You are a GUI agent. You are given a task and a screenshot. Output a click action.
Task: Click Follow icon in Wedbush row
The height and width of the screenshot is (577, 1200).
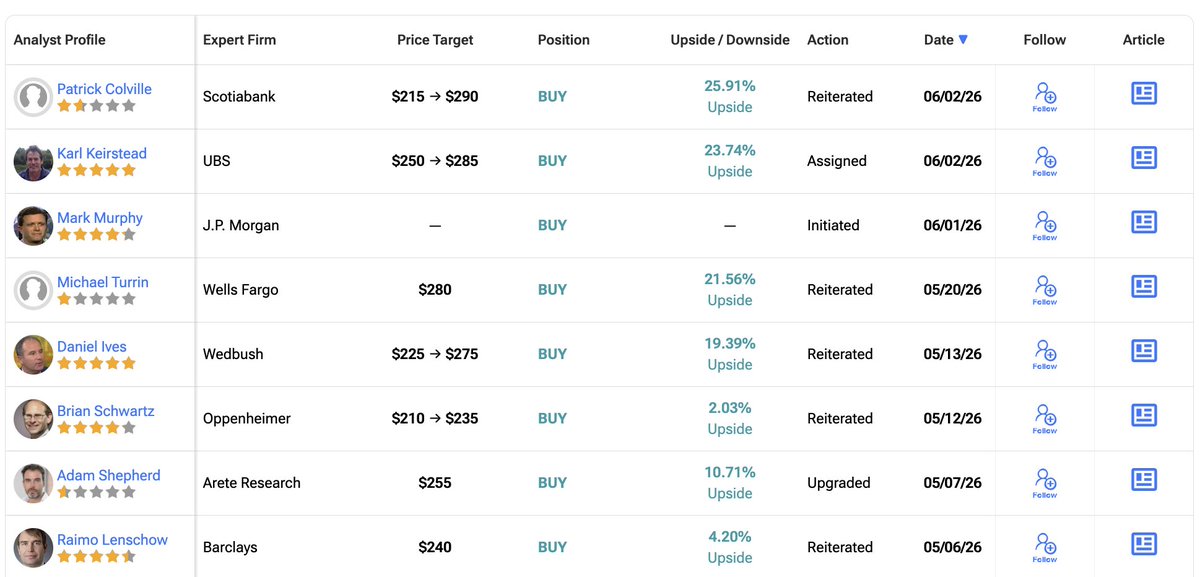pyautogui.click(x=1045, y=354)
